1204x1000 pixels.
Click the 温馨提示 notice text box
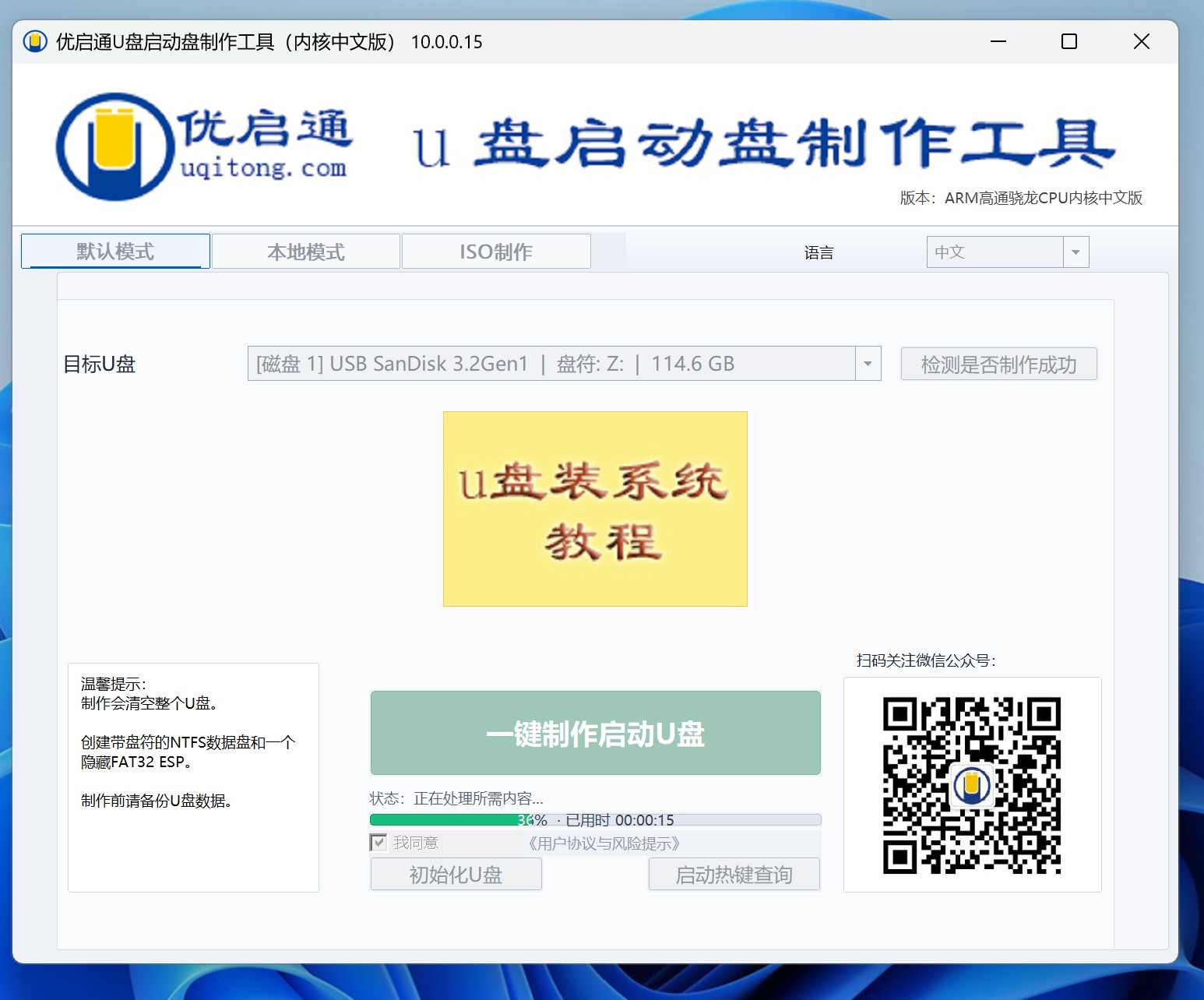click(x=193, y=777)
